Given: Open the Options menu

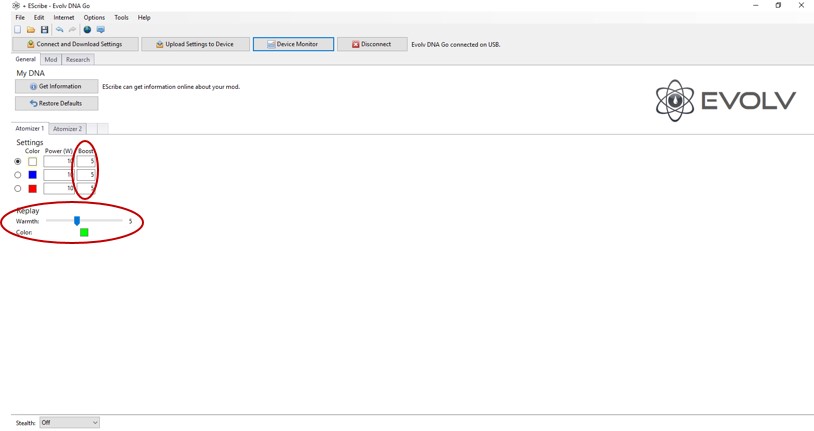Looking at the screenshot, I should [x=94, y=17].
